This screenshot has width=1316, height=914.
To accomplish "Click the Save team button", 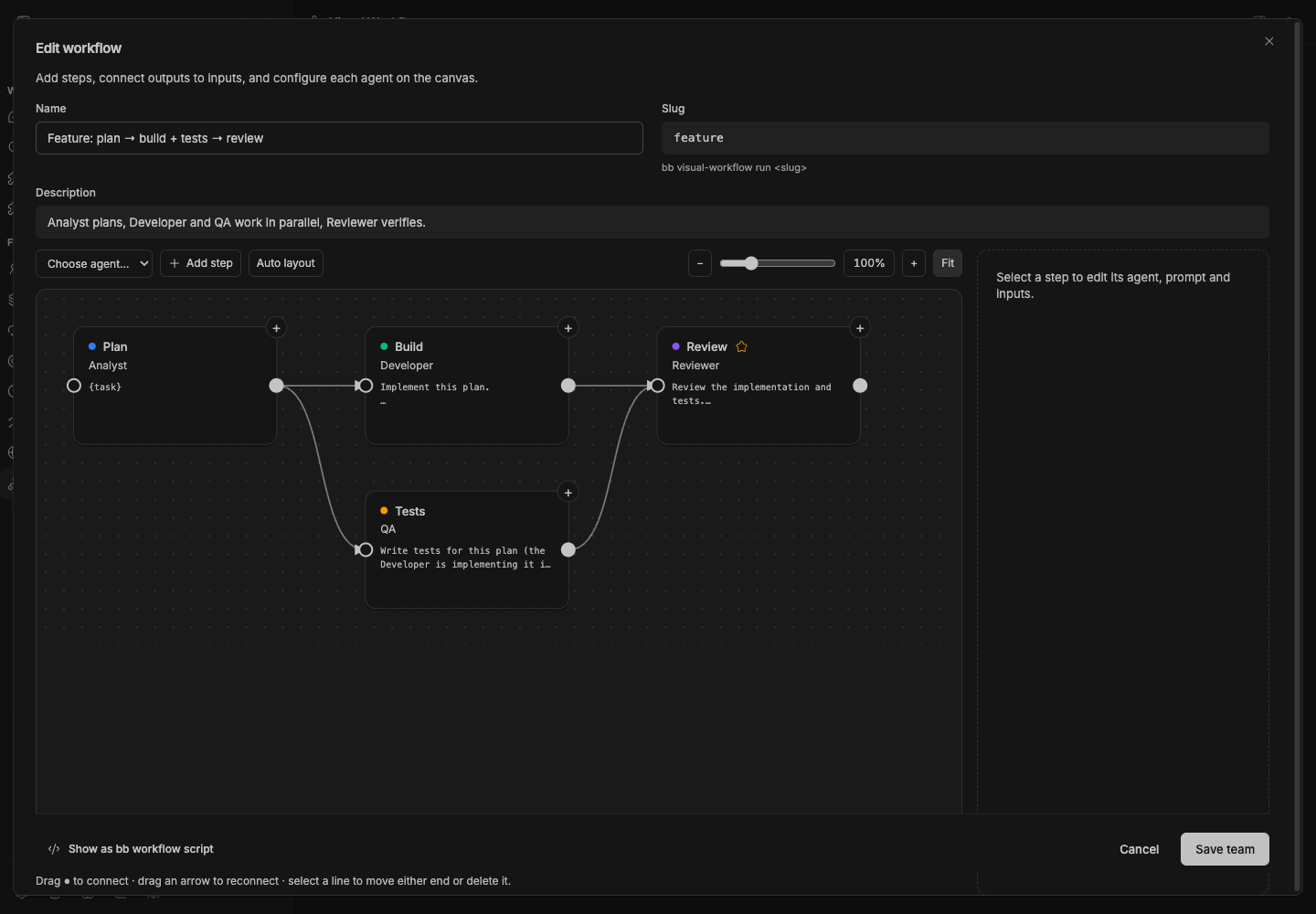I will pyautogui.click(x=1225, y=849).
